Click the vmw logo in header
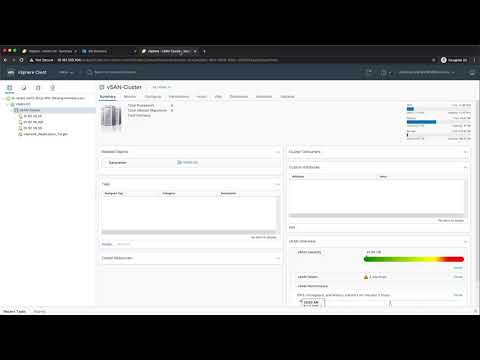The height and width of the screenshot is (360, 480). [11, 72]
